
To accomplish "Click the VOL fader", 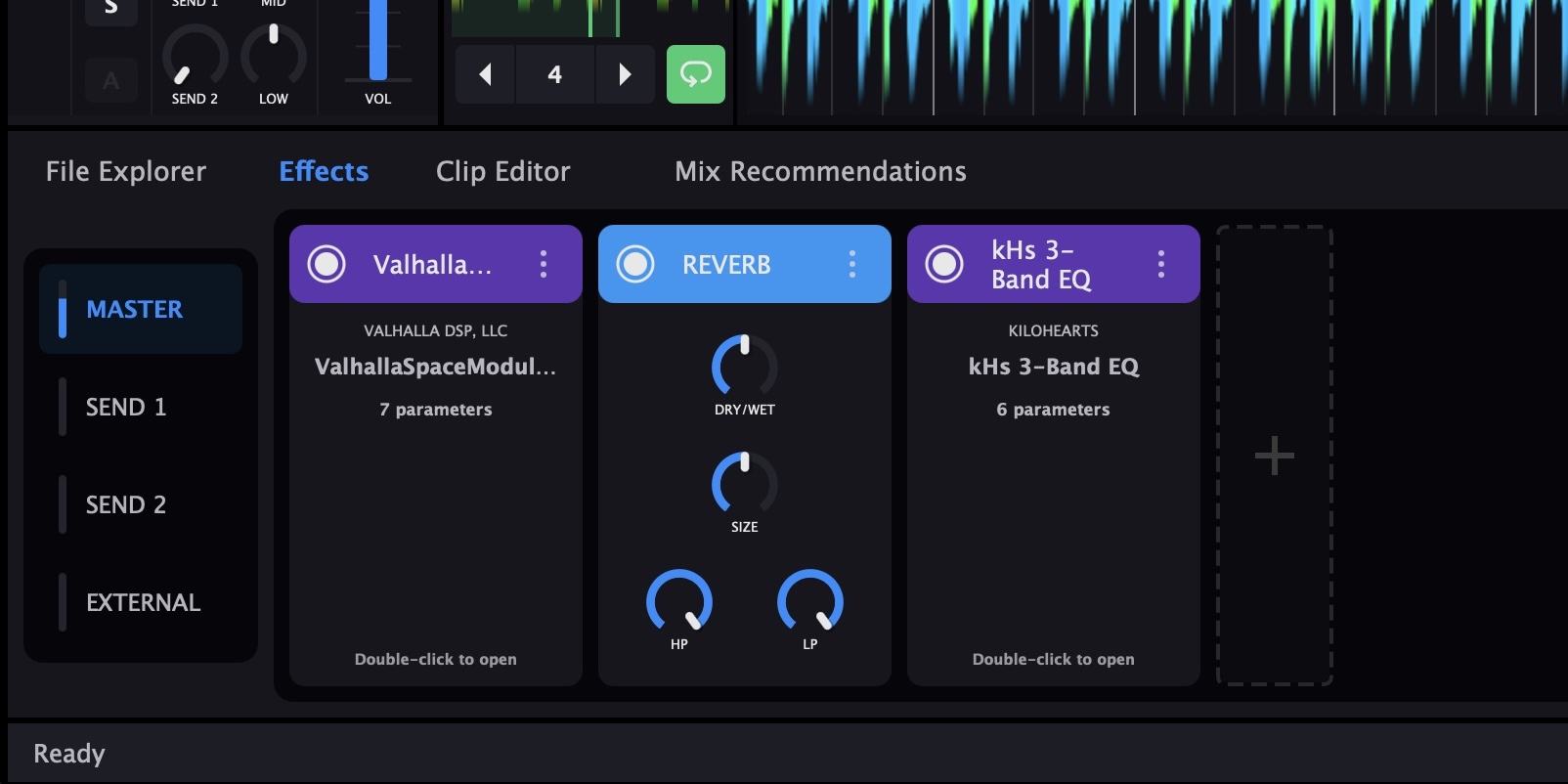I will click(378, 41).
